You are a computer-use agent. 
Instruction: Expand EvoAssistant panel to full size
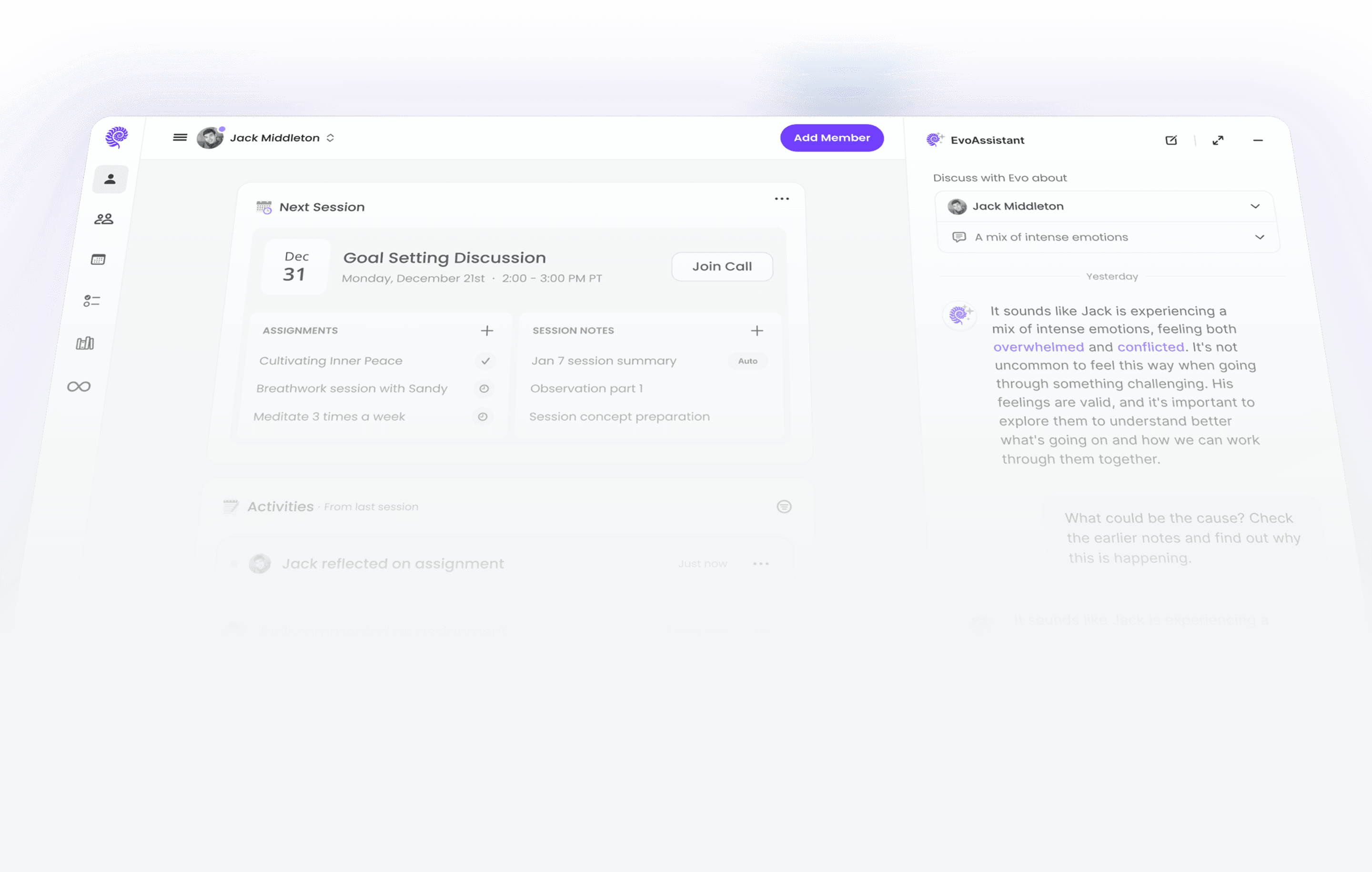pos(1218,140)
